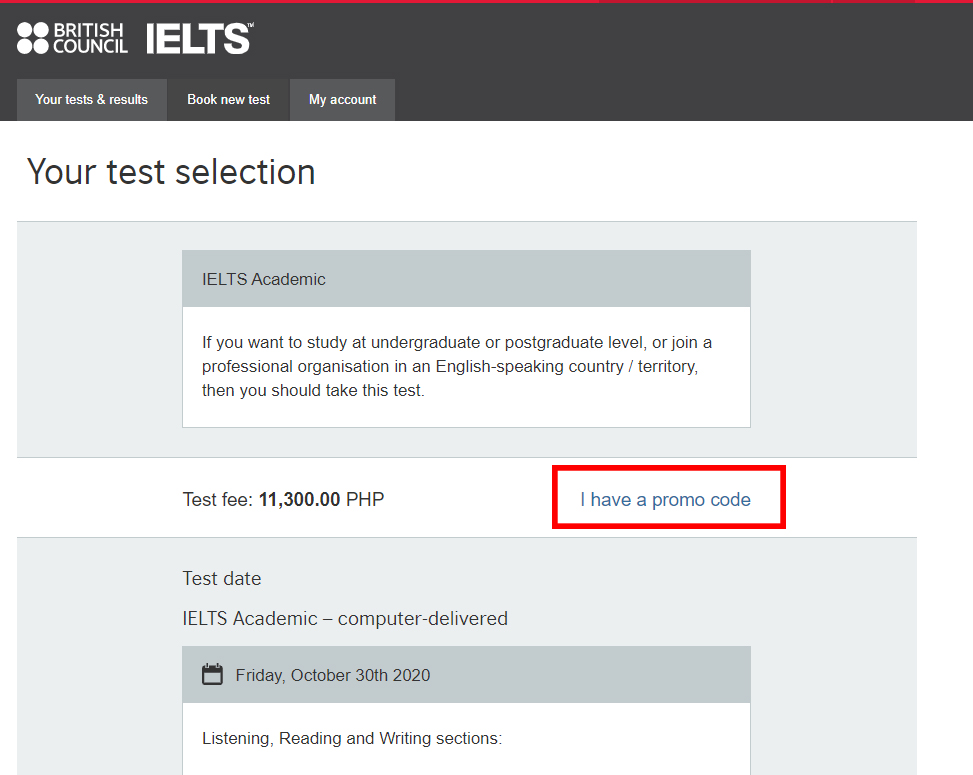Click the IELTS logo in header

tap(200, 38)
